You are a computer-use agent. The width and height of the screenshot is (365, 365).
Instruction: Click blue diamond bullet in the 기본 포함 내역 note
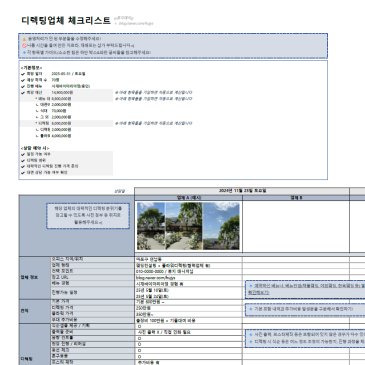pos(250,309)
